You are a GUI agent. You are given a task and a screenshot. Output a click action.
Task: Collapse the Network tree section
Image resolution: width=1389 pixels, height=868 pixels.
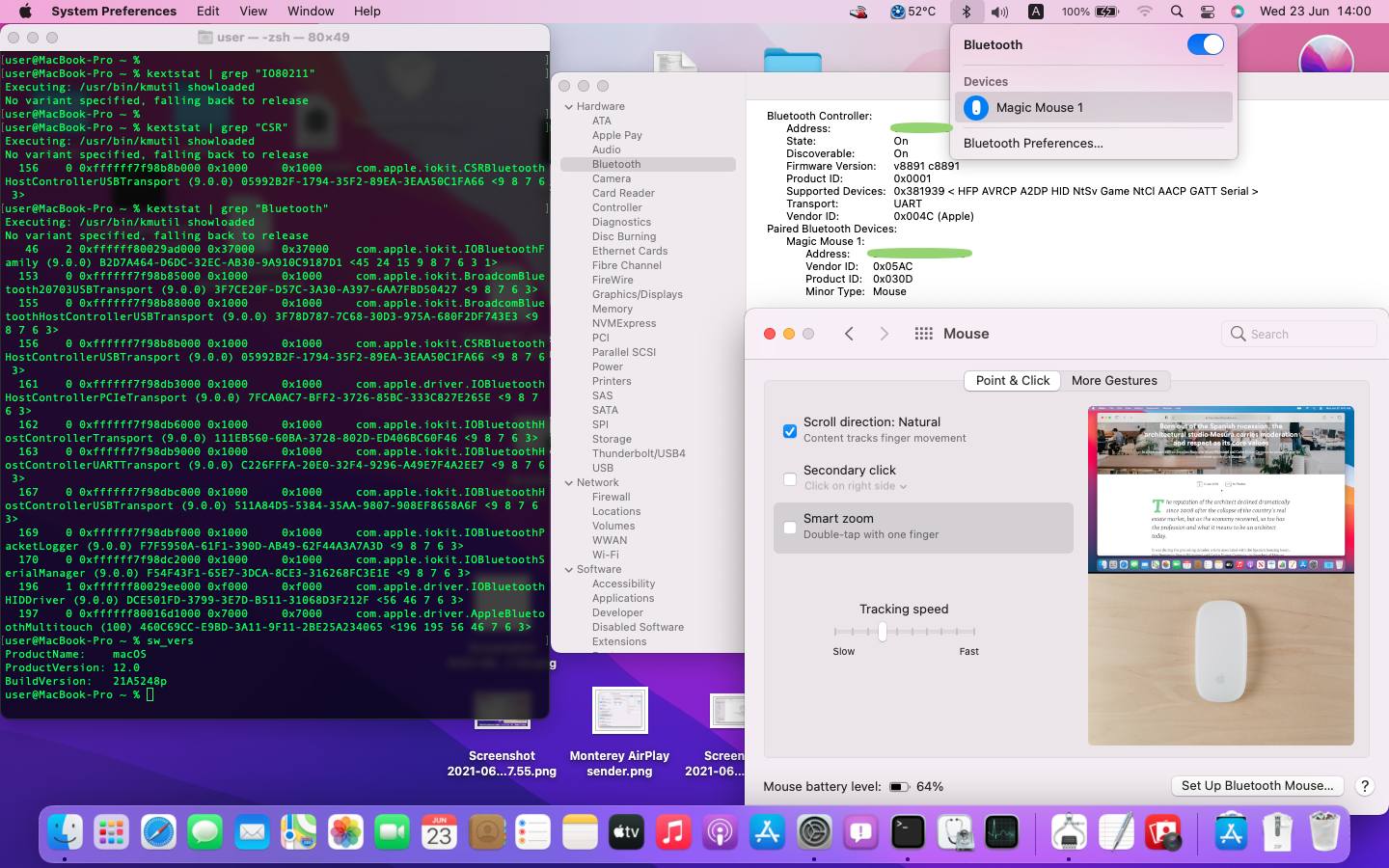569,483
